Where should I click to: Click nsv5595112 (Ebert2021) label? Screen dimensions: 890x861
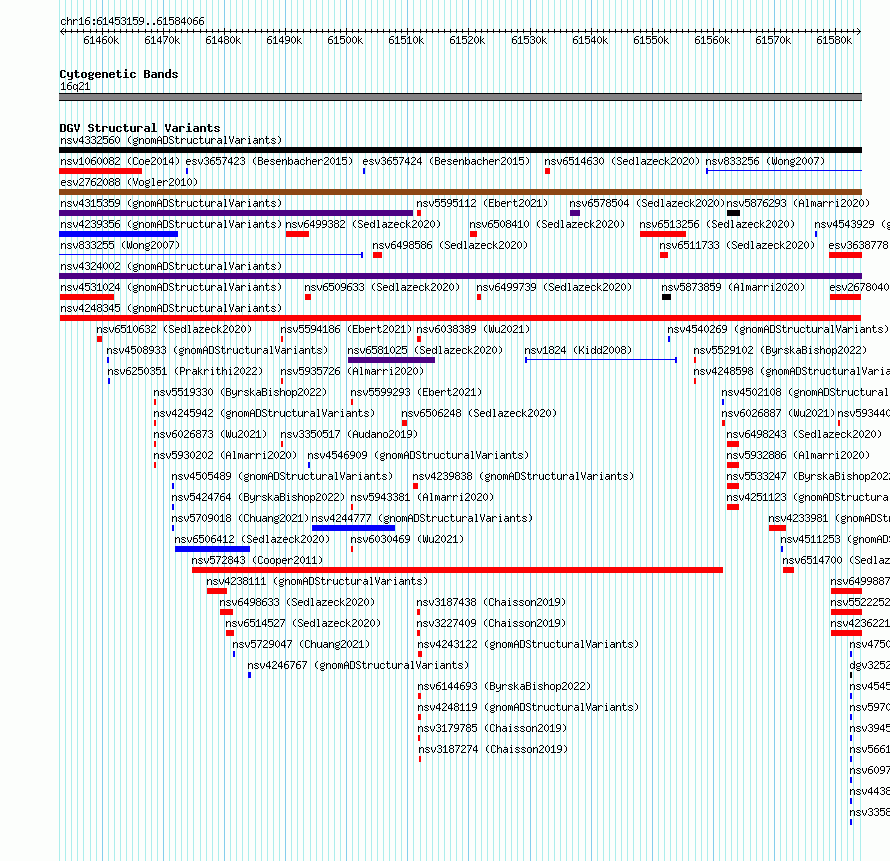(x=482, y=203)
